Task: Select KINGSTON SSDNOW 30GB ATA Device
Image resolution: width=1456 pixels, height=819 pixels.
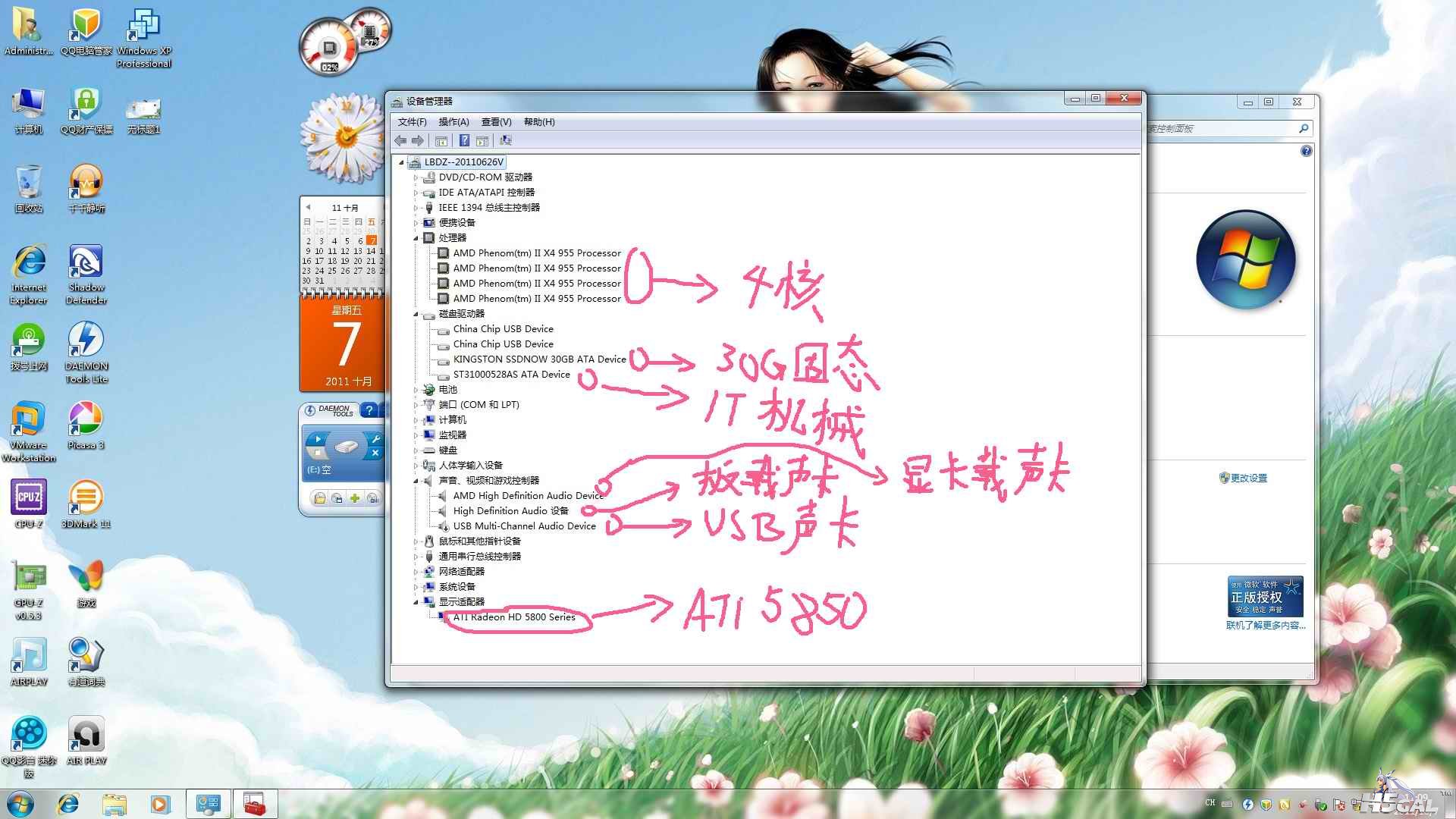Action: pos(539,359)
